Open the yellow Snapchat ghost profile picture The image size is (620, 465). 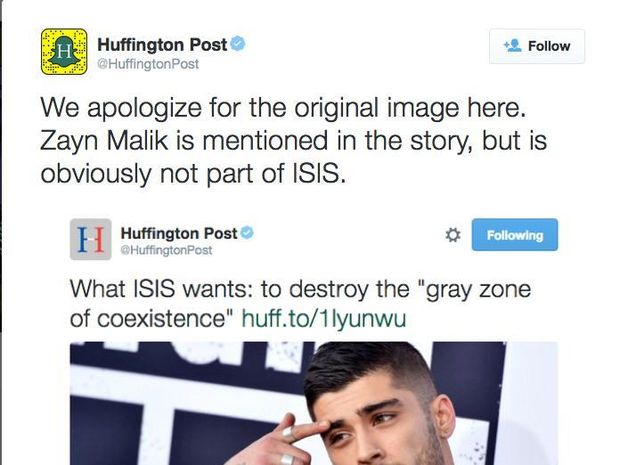coord(64,52)
